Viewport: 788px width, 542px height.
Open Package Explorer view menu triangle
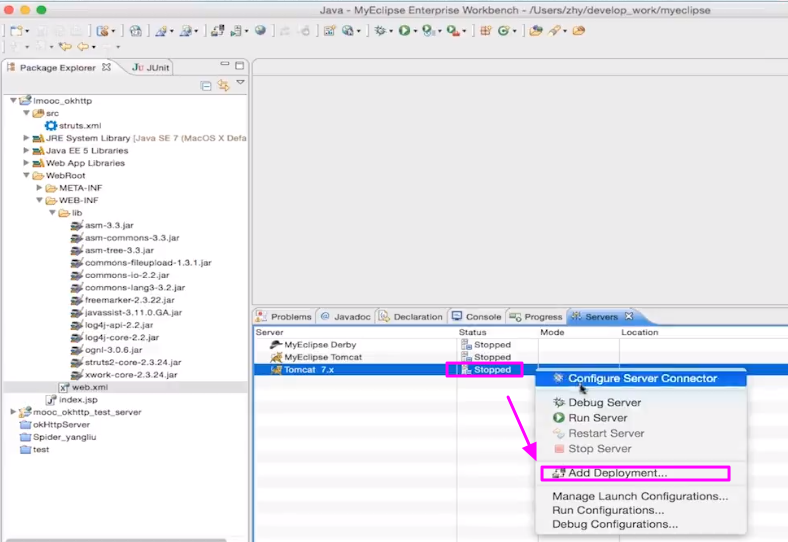point(240,84)
